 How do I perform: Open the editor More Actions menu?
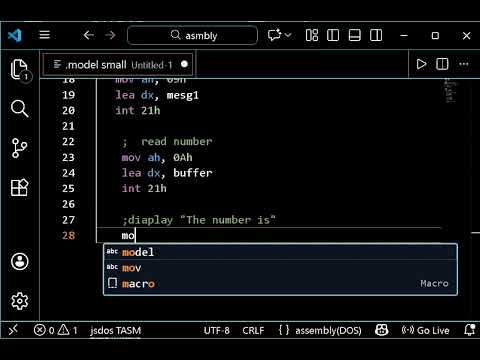pyautogui.click(x=464, y=64)
